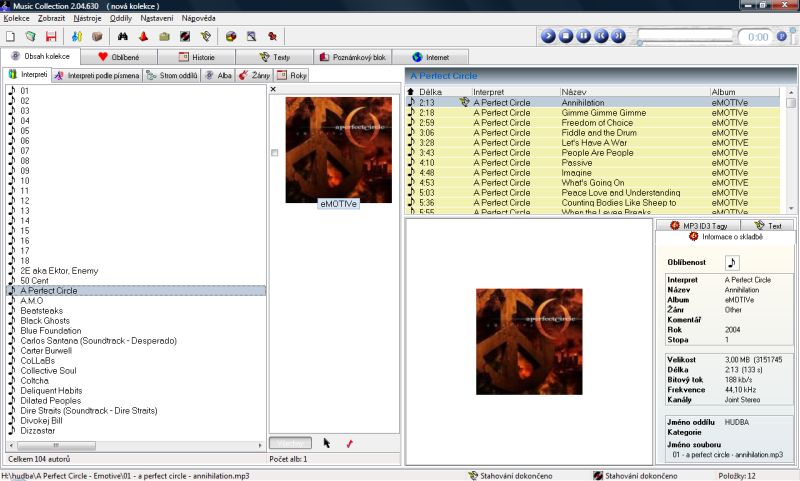800x481 pixels.
Task: Save the collection with the red floppy icon
Action: pos(51,36)
